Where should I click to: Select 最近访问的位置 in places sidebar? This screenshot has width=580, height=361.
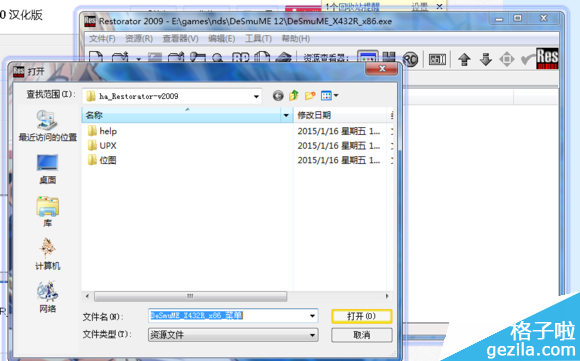point(48,126)
